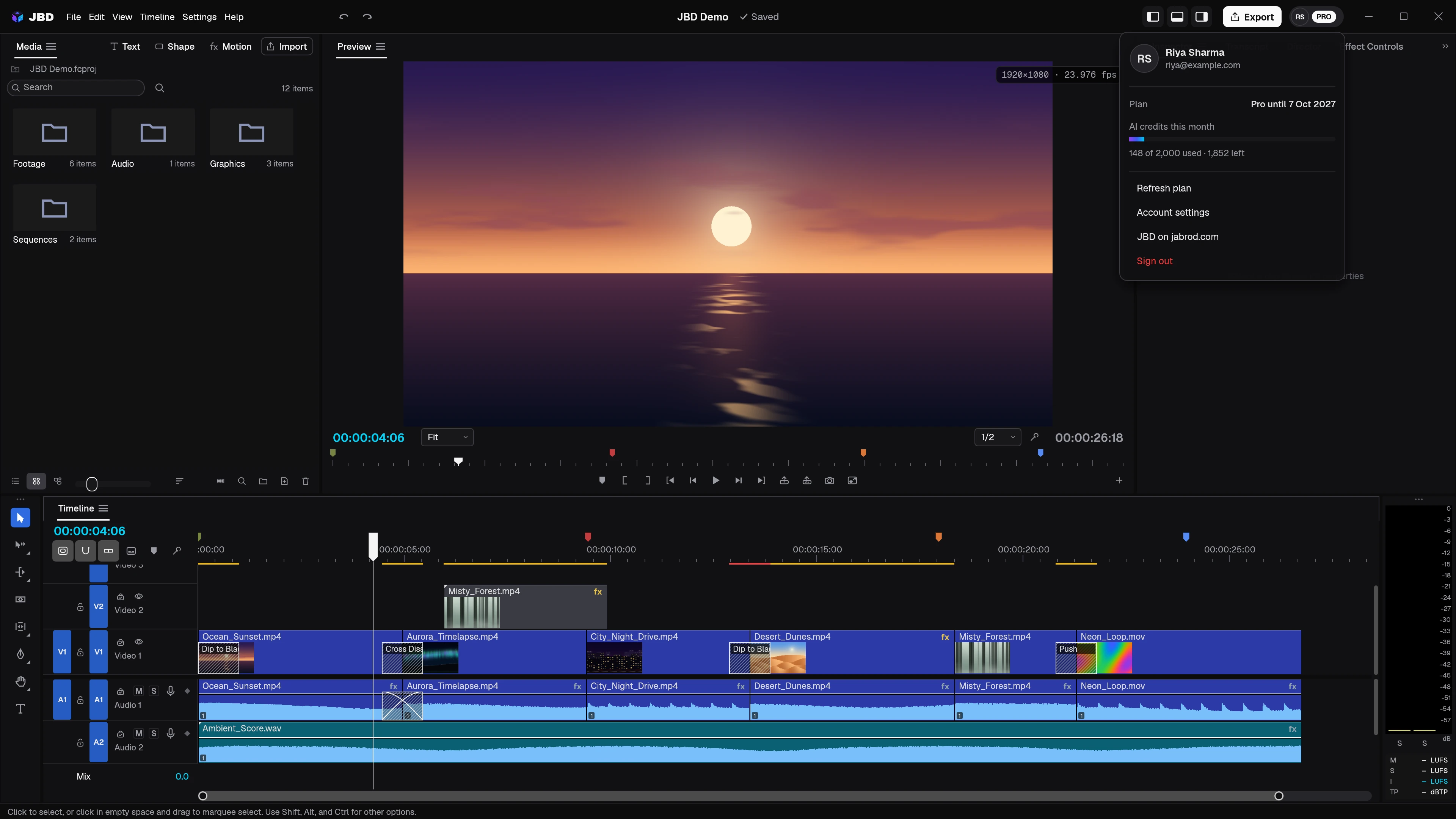Switch to the Motion tab
Image resolution: width=1456 pixels, height=819 pixels.
click(231, 46)
